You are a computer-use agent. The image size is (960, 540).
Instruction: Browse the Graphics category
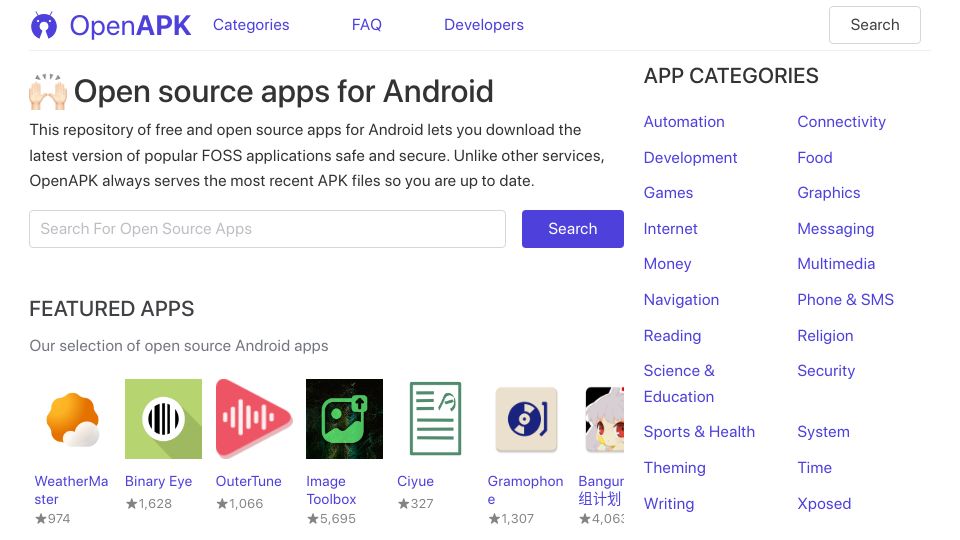click(x=828, y=193)
